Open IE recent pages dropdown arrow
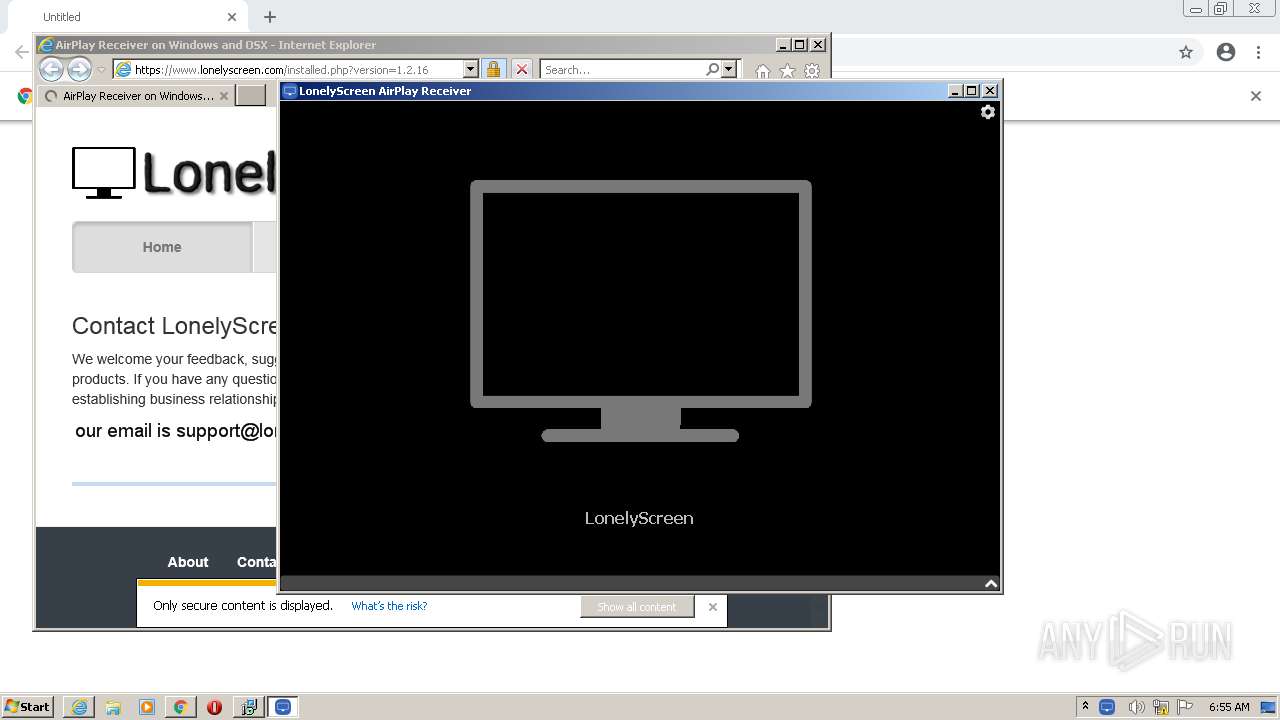The height and width of the screenshot is (720, 1280). (101, 70)
